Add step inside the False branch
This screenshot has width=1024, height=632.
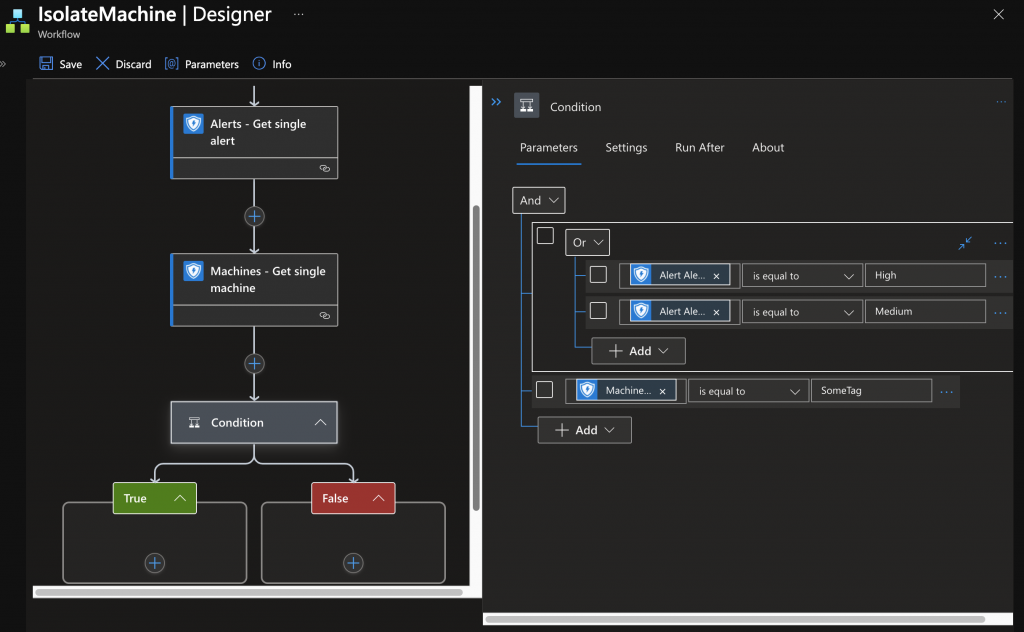(353, 563)
